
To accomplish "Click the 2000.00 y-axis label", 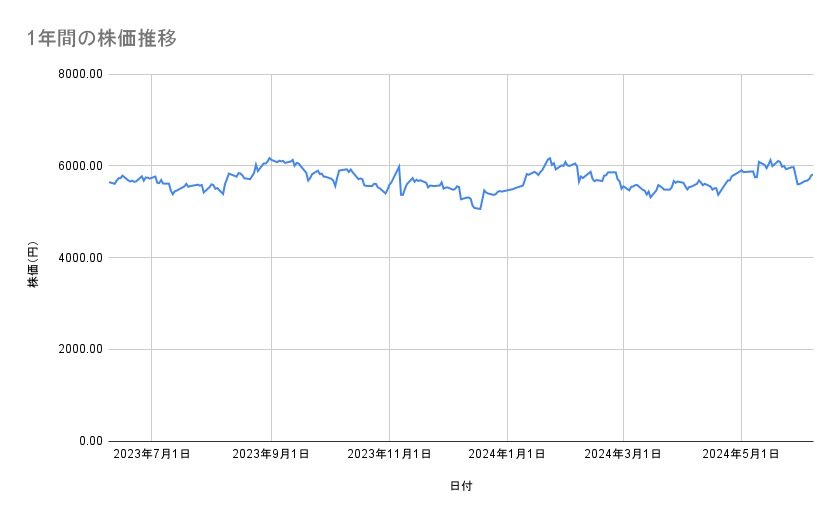I will pyautogui.click(x=77, y=349).
